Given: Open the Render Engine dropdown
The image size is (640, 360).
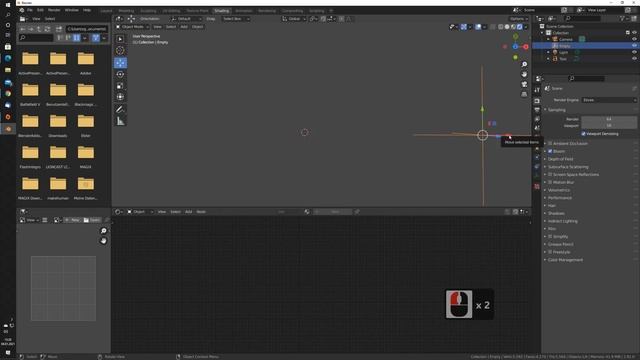Looking at the screenshot, I should tap(609, 100).
